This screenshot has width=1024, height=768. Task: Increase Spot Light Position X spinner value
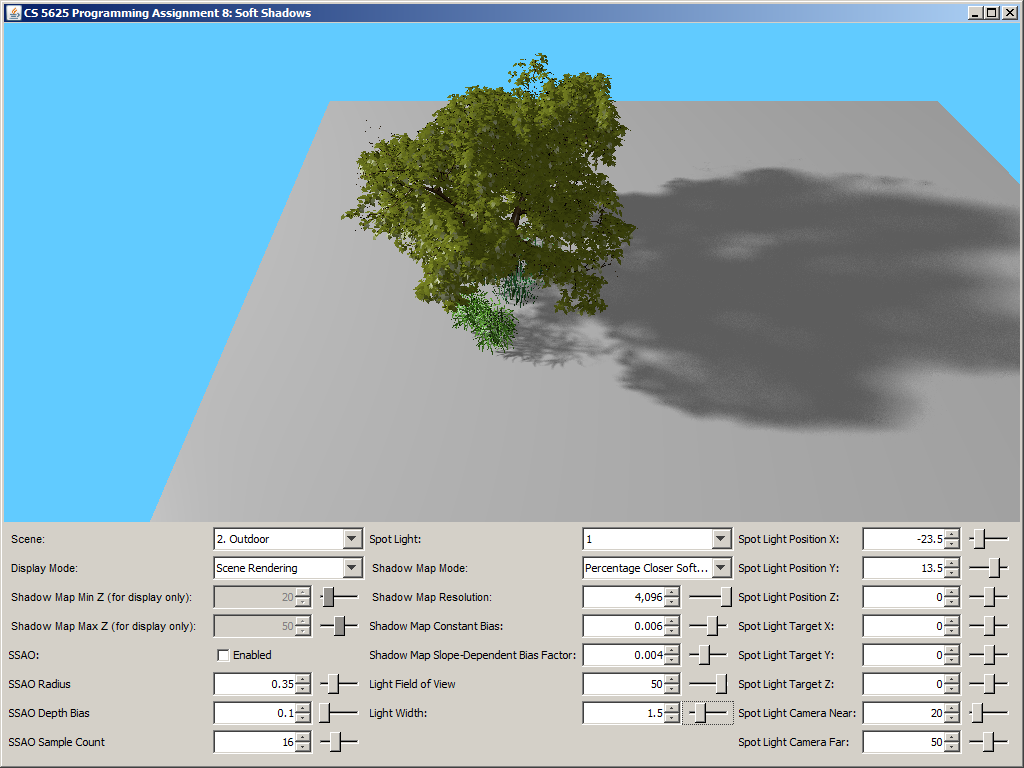[951, 534]
